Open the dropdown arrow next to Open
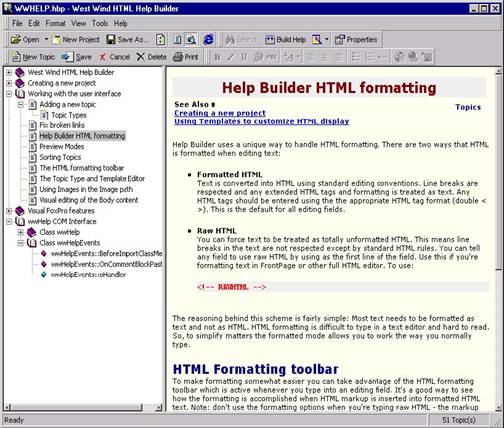Viewport: 504px width, 428px height. (46, 40)
